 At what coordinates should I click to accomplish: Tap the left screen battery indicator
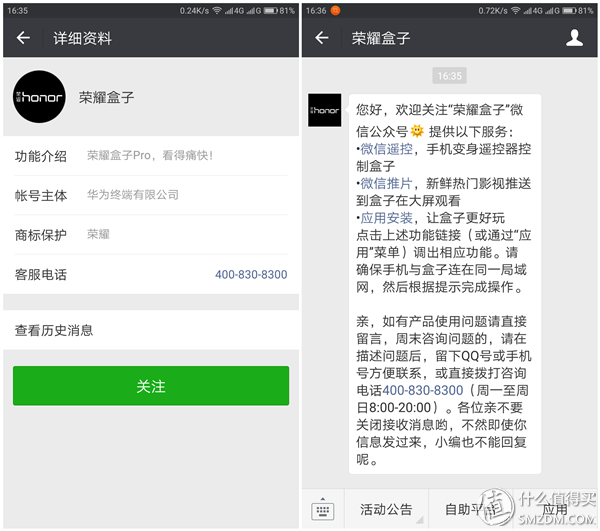pos(271,11)
